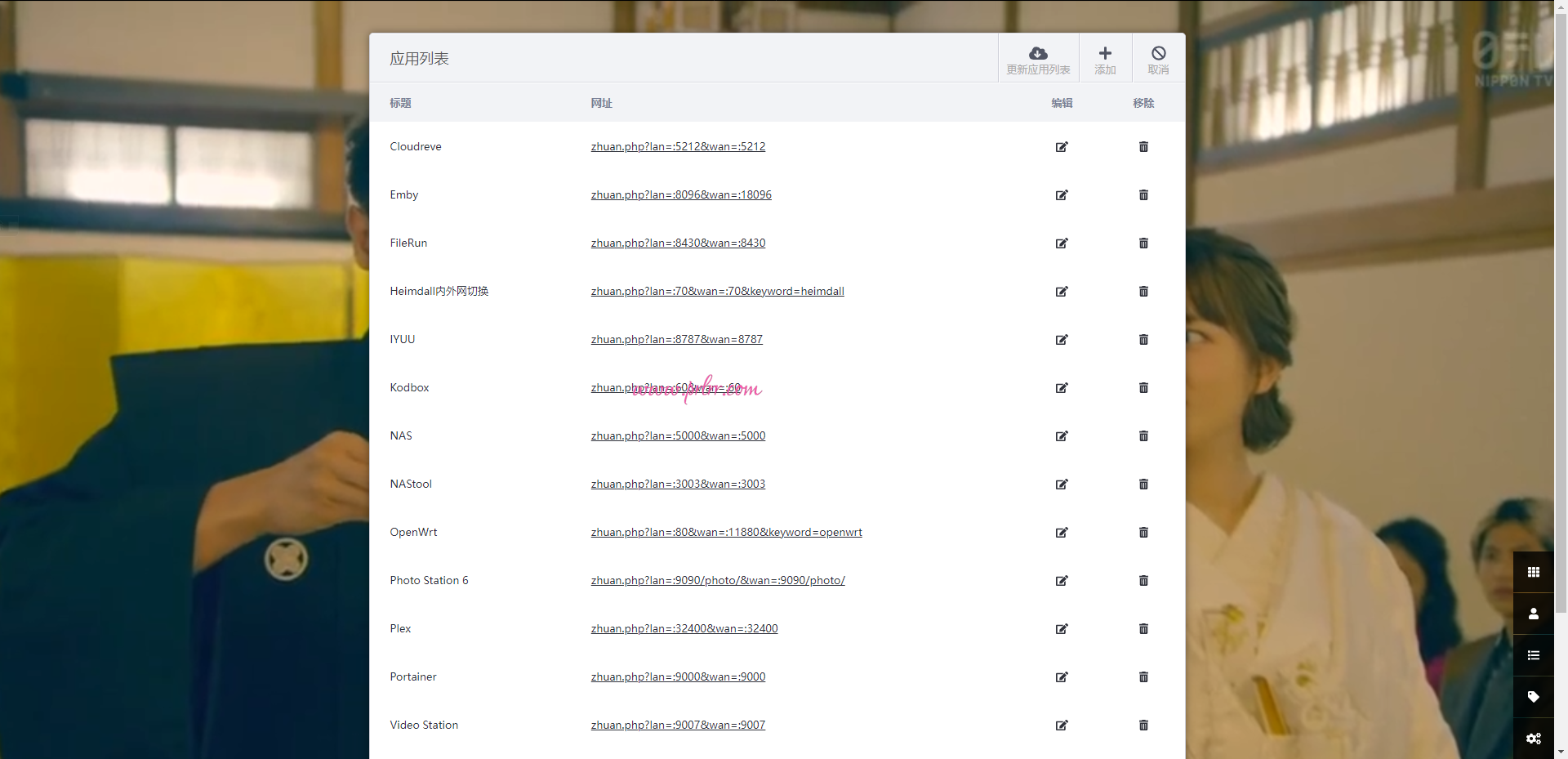Edit the OpenWrt application entry
The image size is (1568, 759).
click(1062, 533)
